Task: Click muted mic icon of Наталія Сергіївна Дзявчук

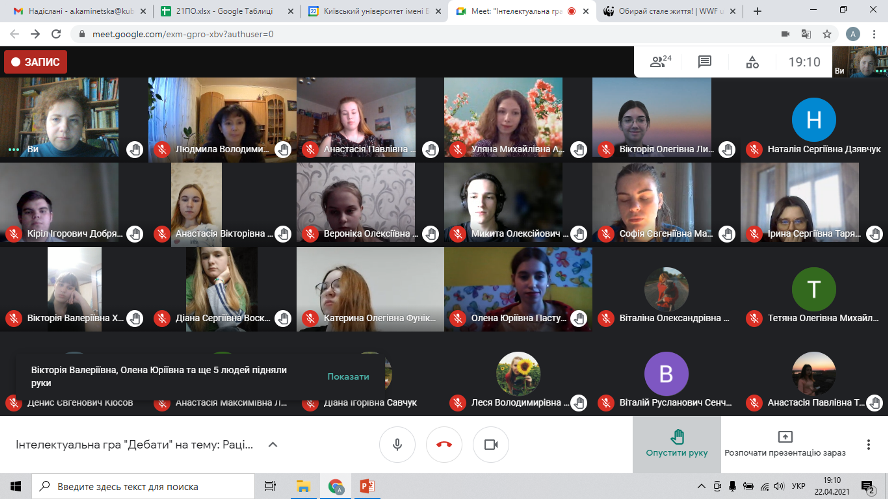Action: [x=754, y=150]
